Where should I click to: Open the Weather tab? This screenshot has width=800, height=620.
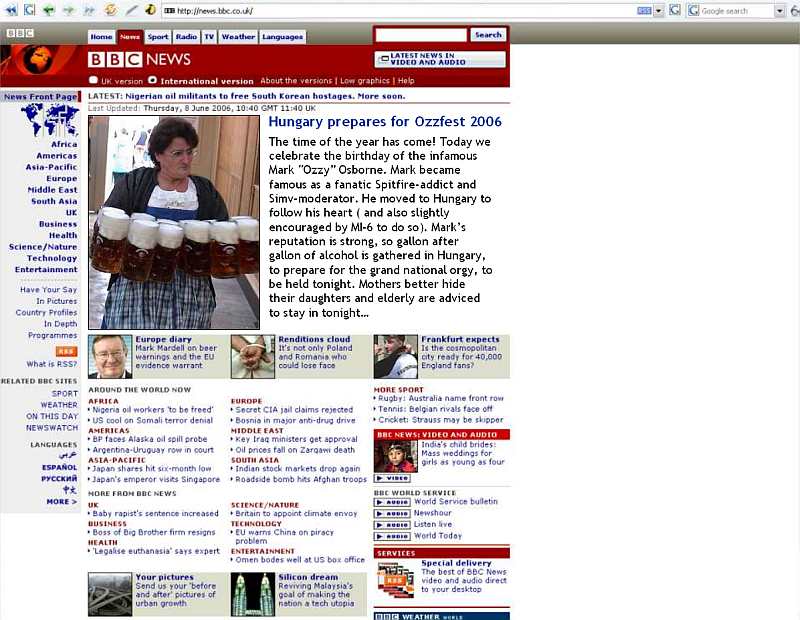click(238, 37)
